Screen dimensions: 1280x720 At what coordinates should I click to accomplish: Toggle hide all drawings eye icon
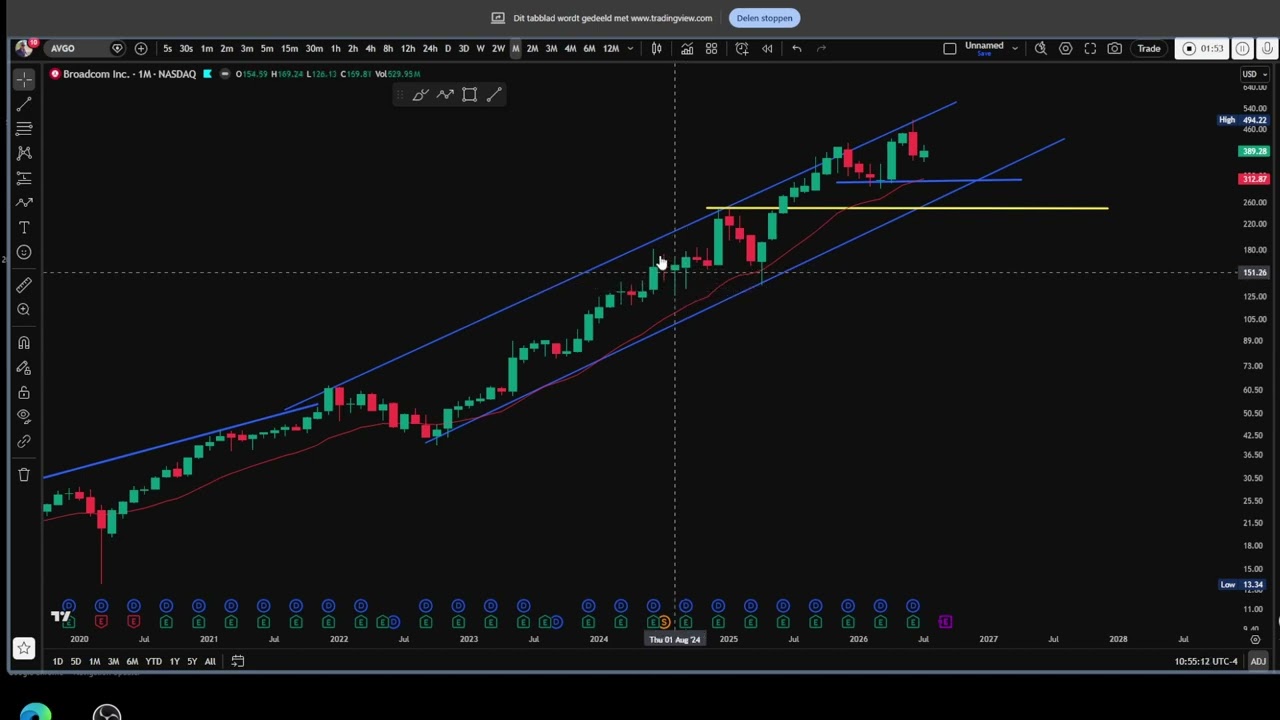[x=24, y=416]
